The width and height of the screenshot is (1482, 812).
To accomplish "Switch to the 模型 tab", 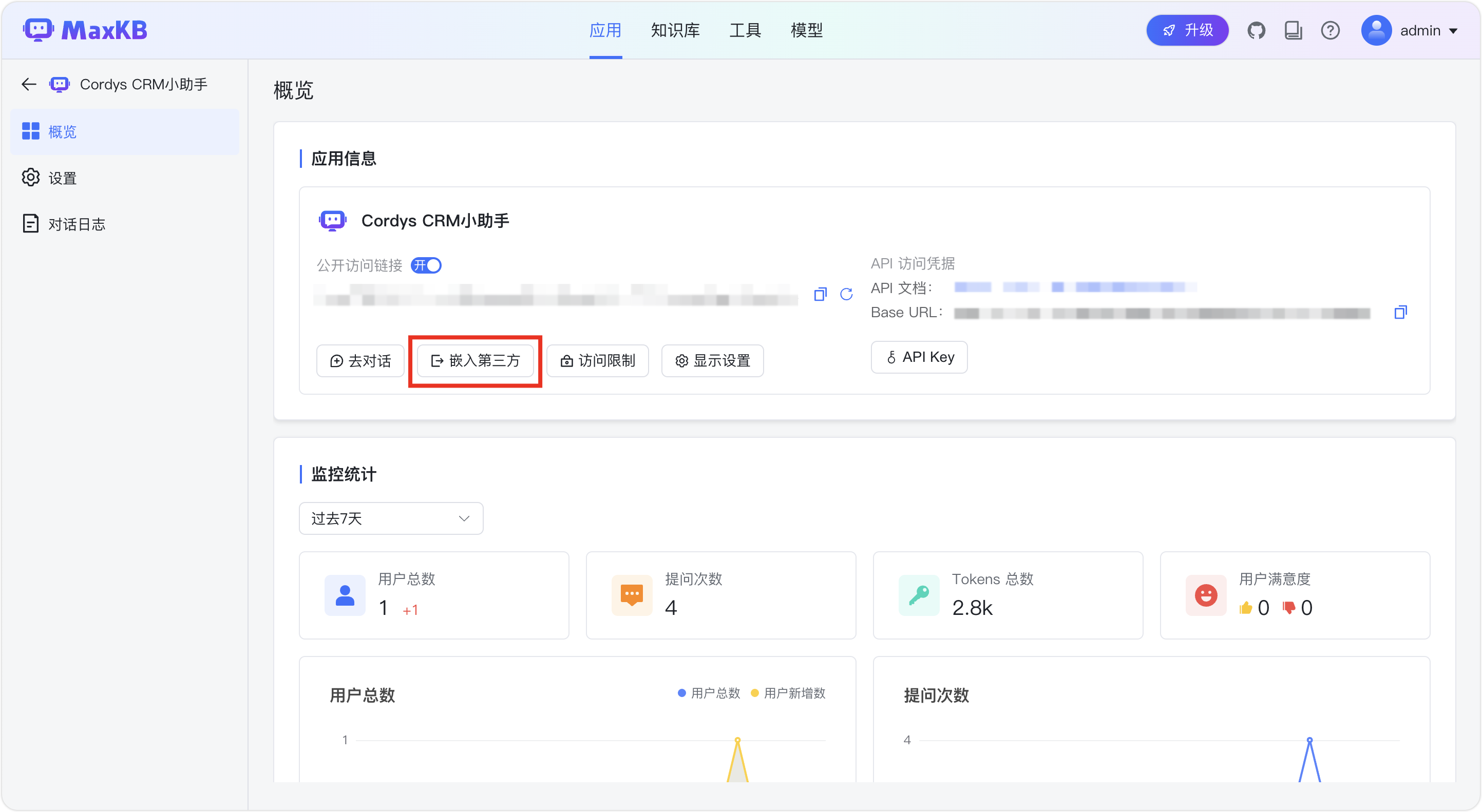I will [x=807, y=30].
